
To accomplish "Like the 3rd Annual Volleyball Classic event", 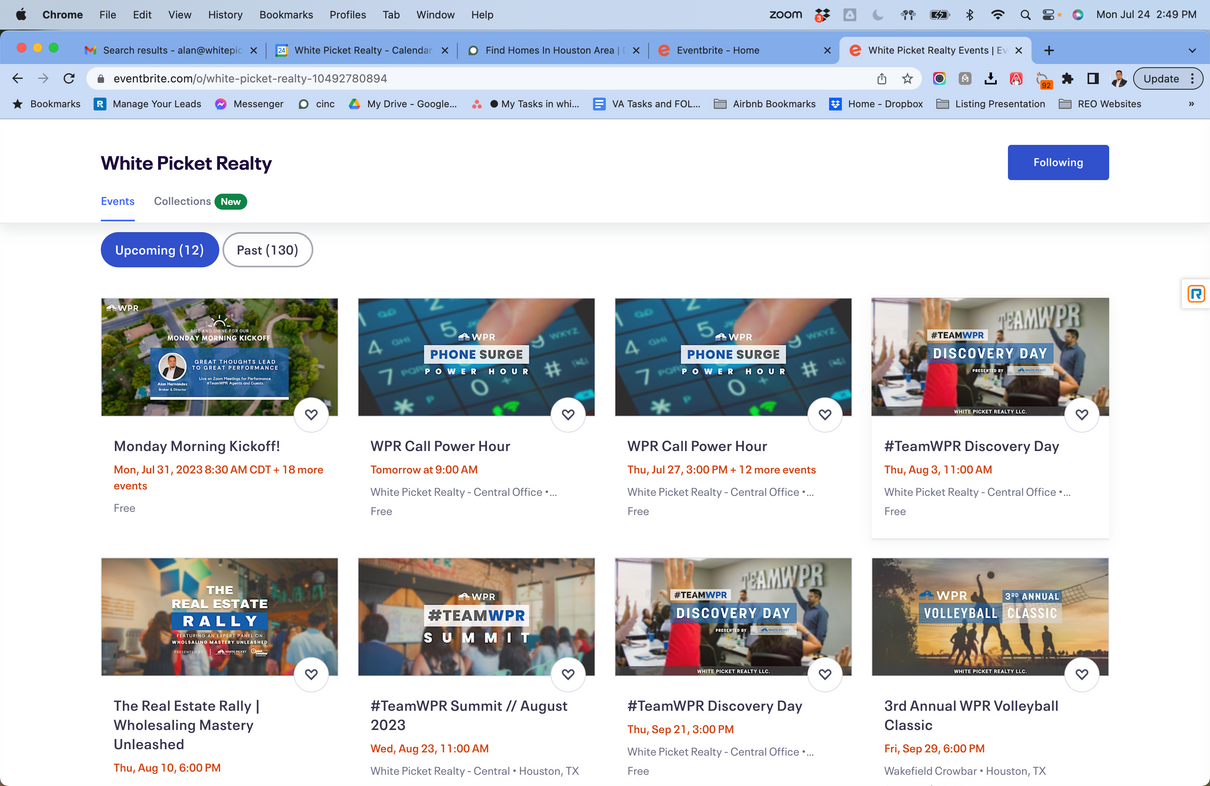I will (x=1082, y=674).
